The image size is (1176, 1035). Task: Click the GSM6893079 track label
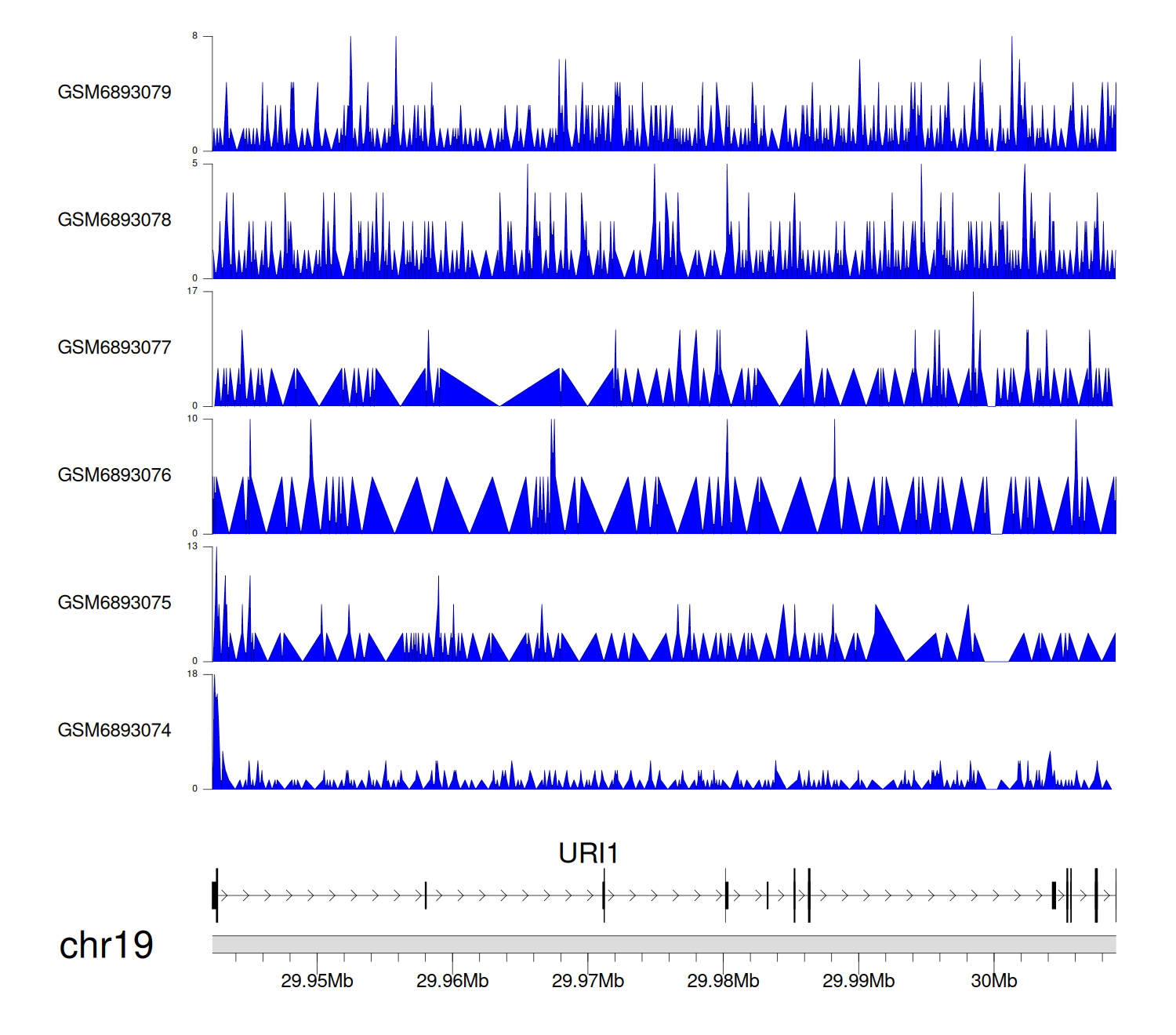114,93
